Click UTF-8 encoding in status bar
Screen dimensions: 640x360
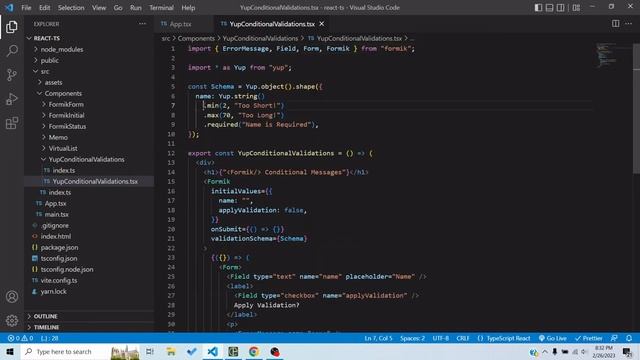coord(440,338)
